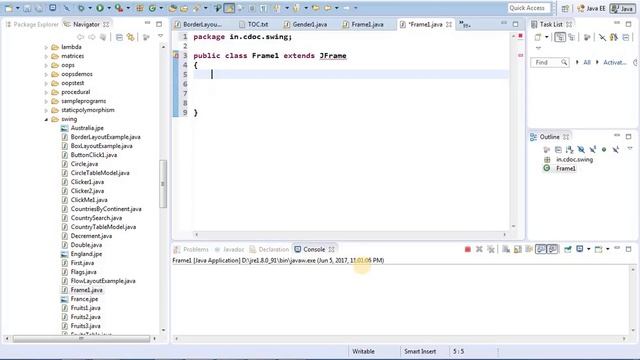Click the New Task icon in Task List
The width and height of the screenshot is (640, 360).
(538, 38)
